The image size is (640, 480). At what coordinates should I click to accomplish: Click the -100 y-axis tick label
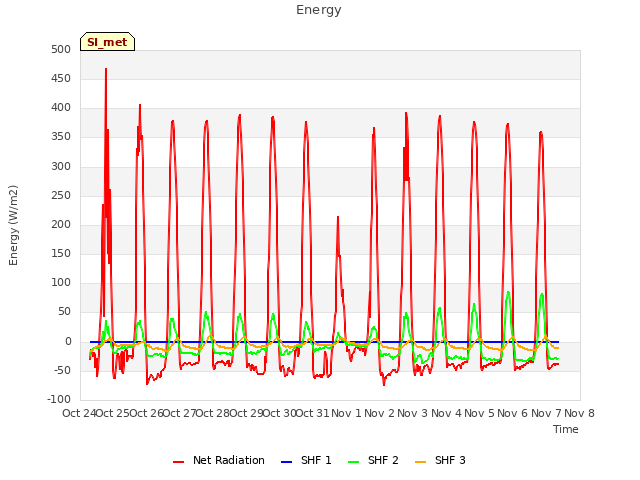click(59, 399)
